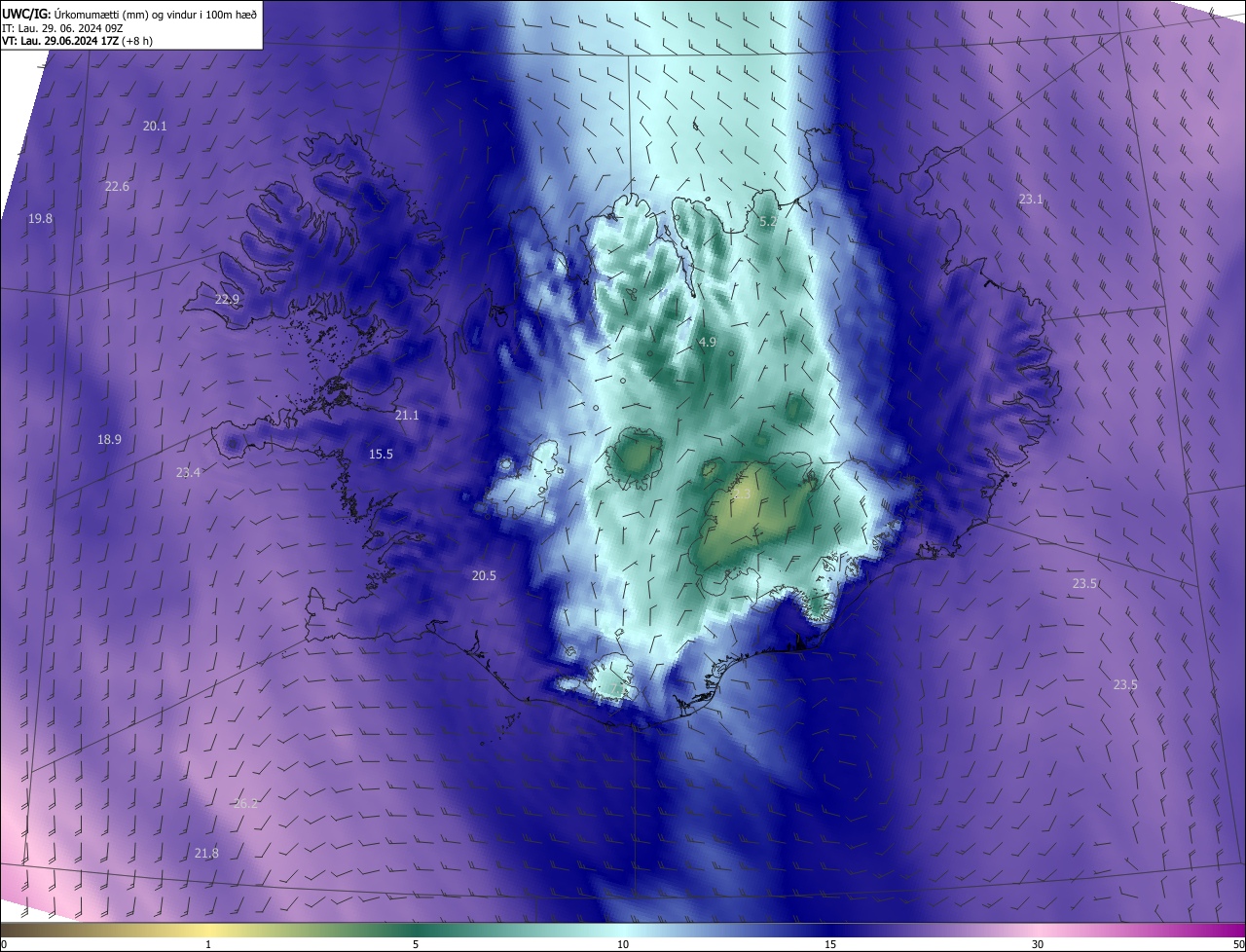
Task: Click the precipitable water color scale bar
Action: (x=623, y=930)
